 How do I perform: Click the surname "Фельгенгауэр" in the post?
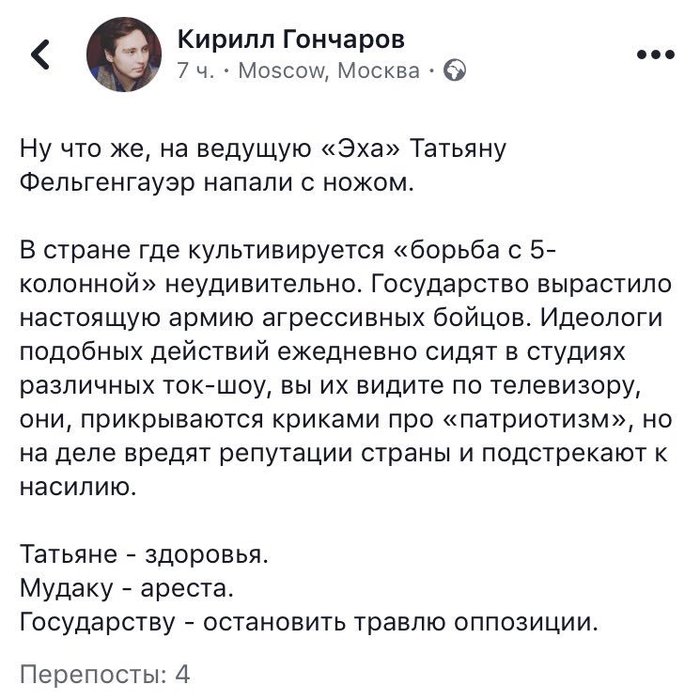[103, 184]
